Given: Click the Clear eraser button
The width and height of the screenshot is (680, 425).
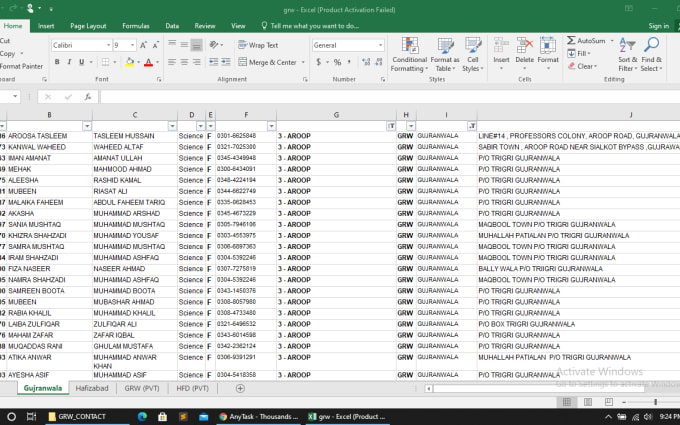Looking at the screenshot, I should pos(582,66).
